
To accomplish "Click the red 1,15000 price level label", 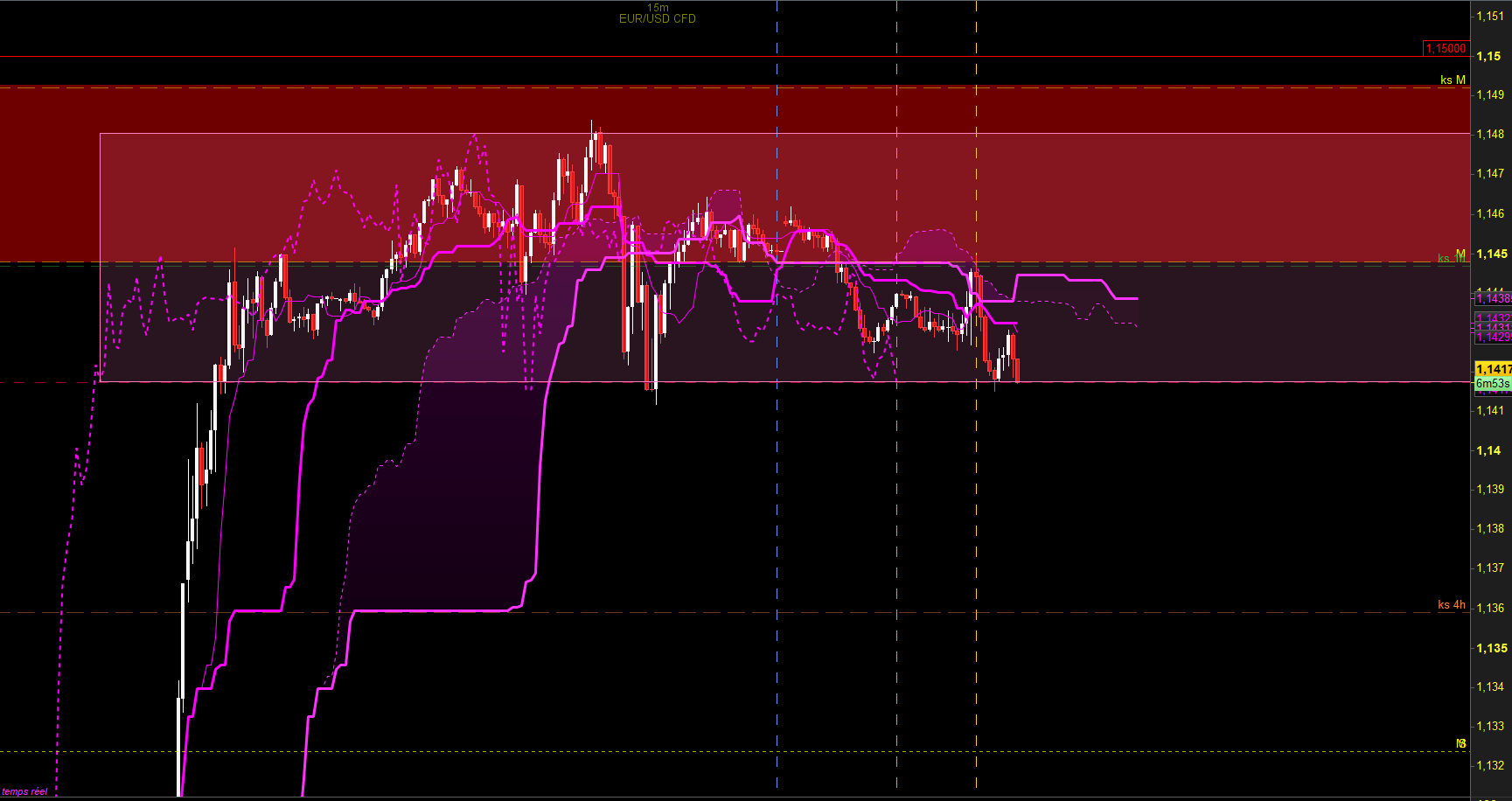I will [1446, 49].
